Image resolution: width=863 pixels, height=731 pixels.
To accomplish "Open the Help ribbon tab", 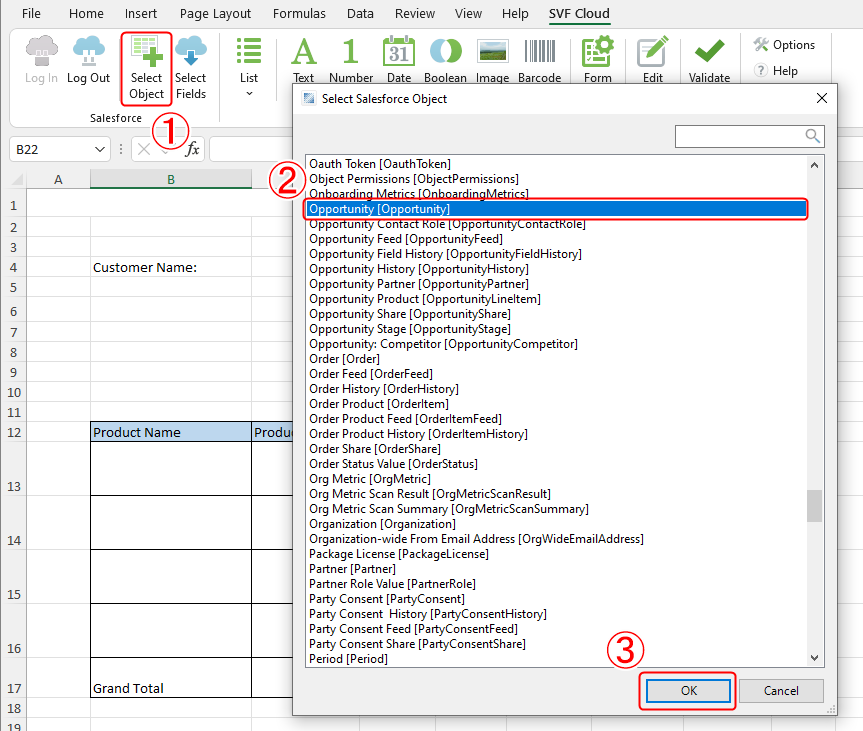I will (x=515, y=13).
